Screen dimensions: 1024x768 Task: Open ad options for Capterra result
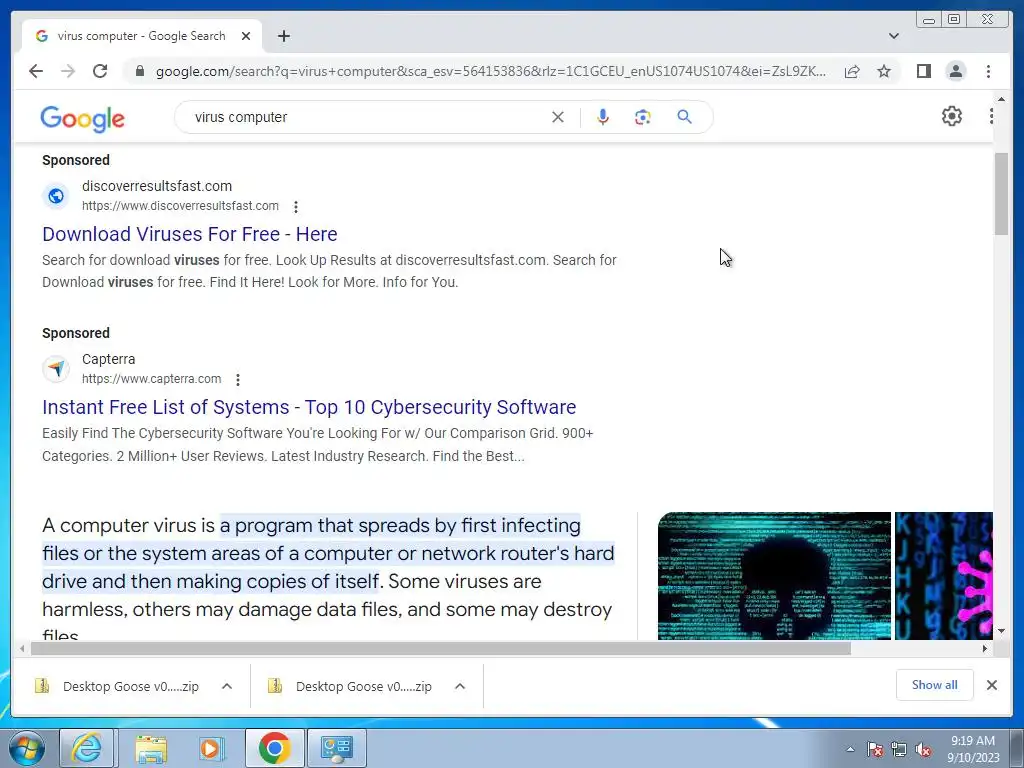click(x=238, y=379)
